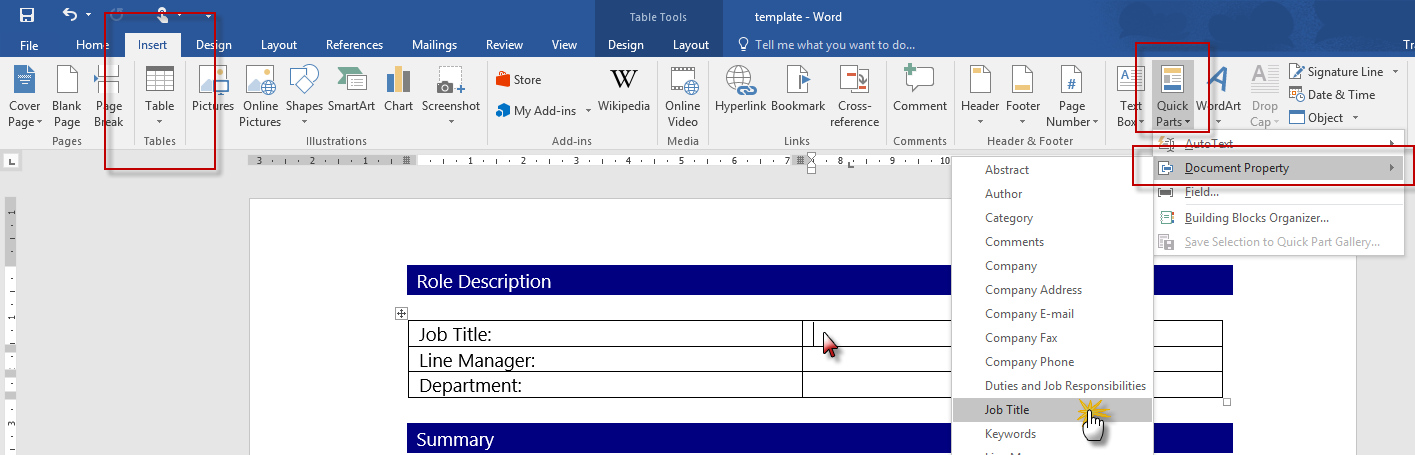The image size is (1415, 455).
Task: Open the Header dropdown
Action: (979, 96)
